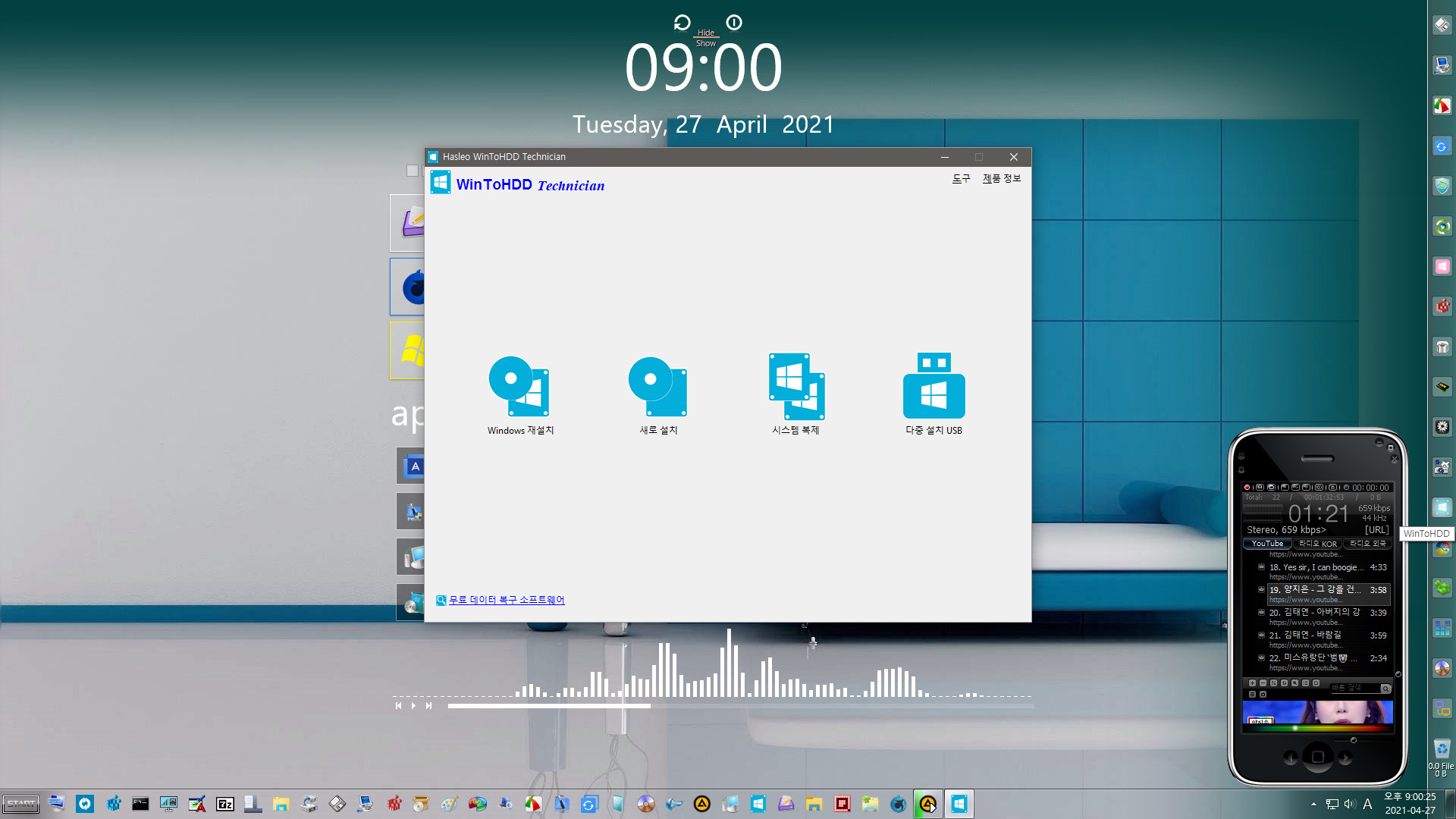Click the [URL] label in player
The height and width of the screenshot is (819, 1456).
[x=1376, y=530]
